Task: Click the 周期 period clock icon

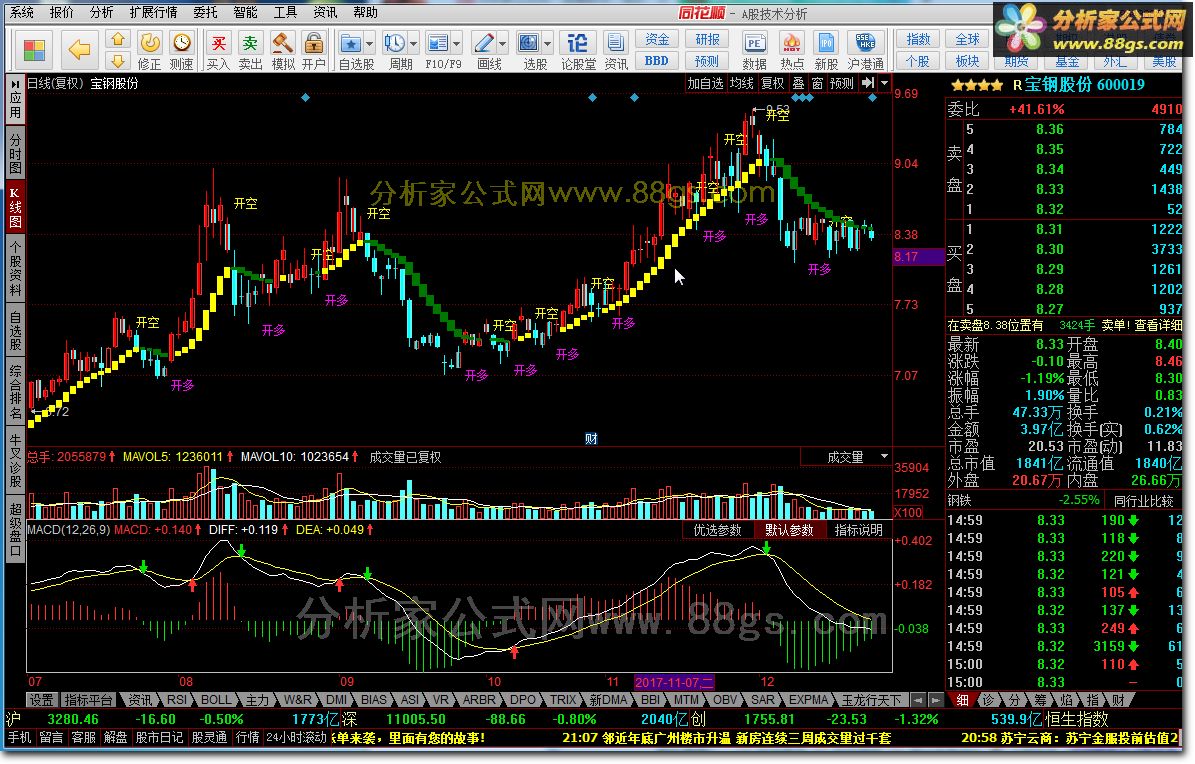Action: point(395,43)
